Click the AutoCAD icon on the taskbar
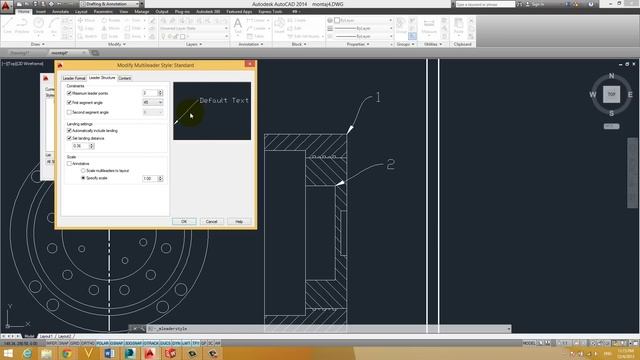 (150, 353)
